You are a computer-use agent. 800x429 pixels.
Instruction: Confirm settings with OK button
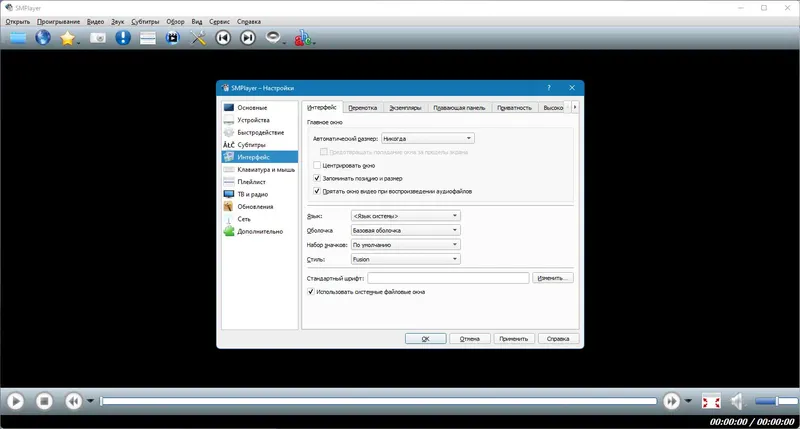pyautogui.click(x=426, y=339)
